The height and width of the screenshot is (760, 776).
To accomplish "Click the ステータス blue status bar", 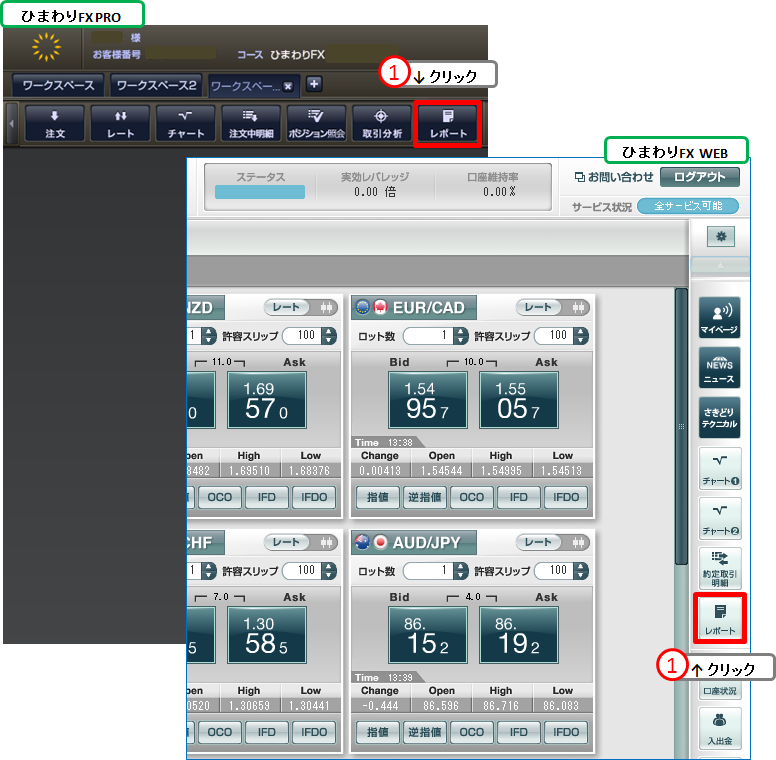I will pyautogui.click(x=260, y=192).
